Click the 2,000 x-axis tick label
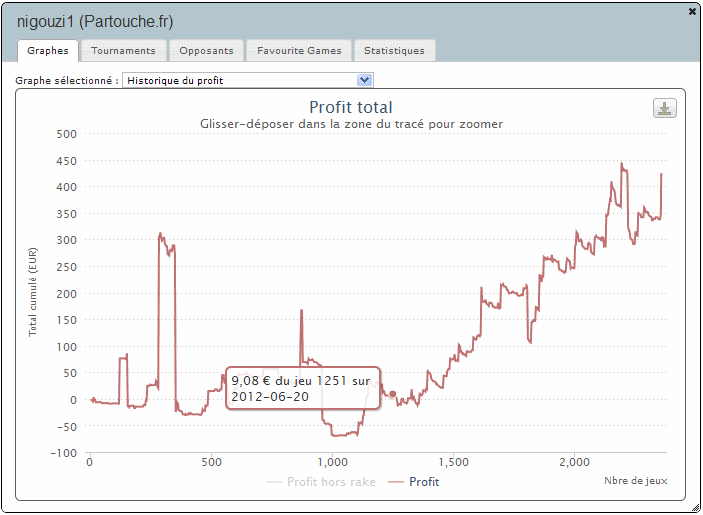Screen dimensions: 703x515 (x=574, y=462)
